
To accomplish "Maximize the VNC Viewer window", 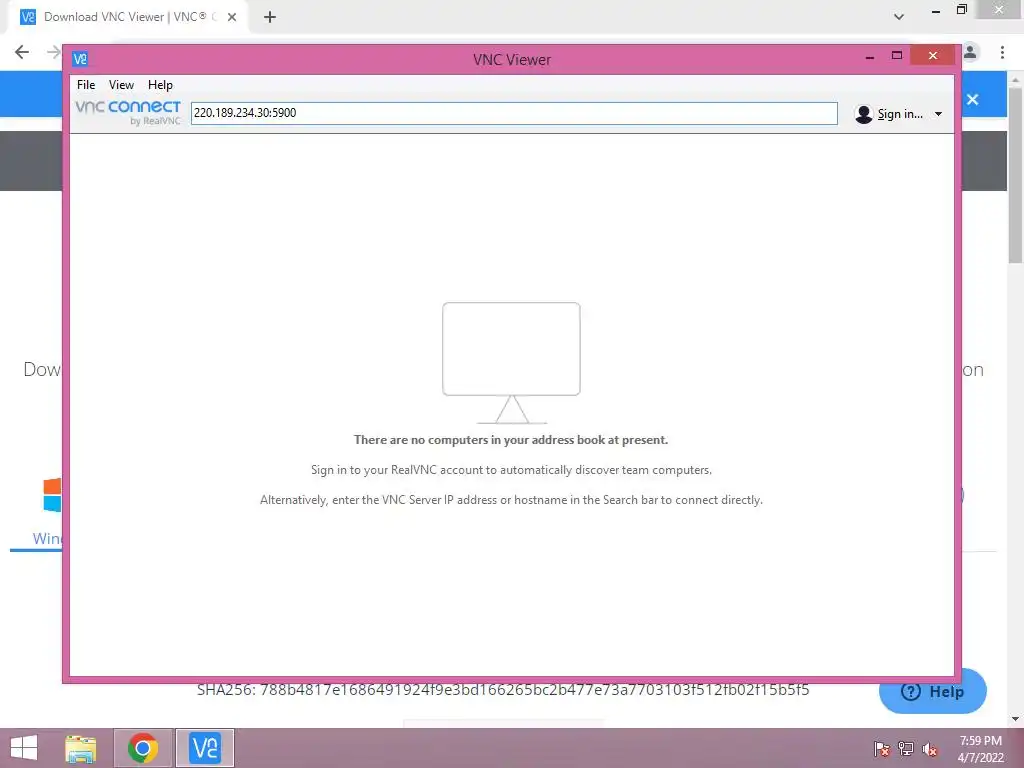I will pos(897,56).
